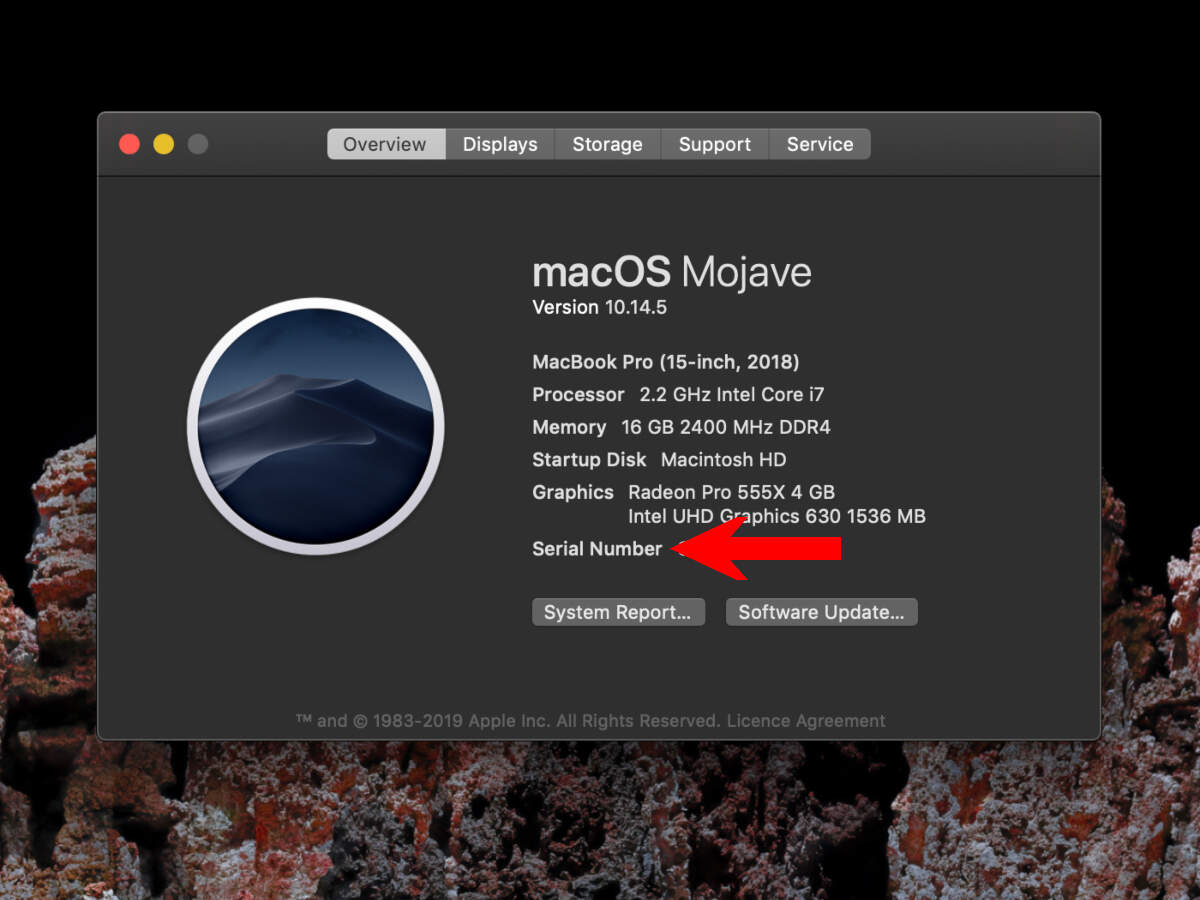Image resolution: width=1200 pixels, height=900 pixels.
Task: Launch Software Update
Action: point(821,612)
